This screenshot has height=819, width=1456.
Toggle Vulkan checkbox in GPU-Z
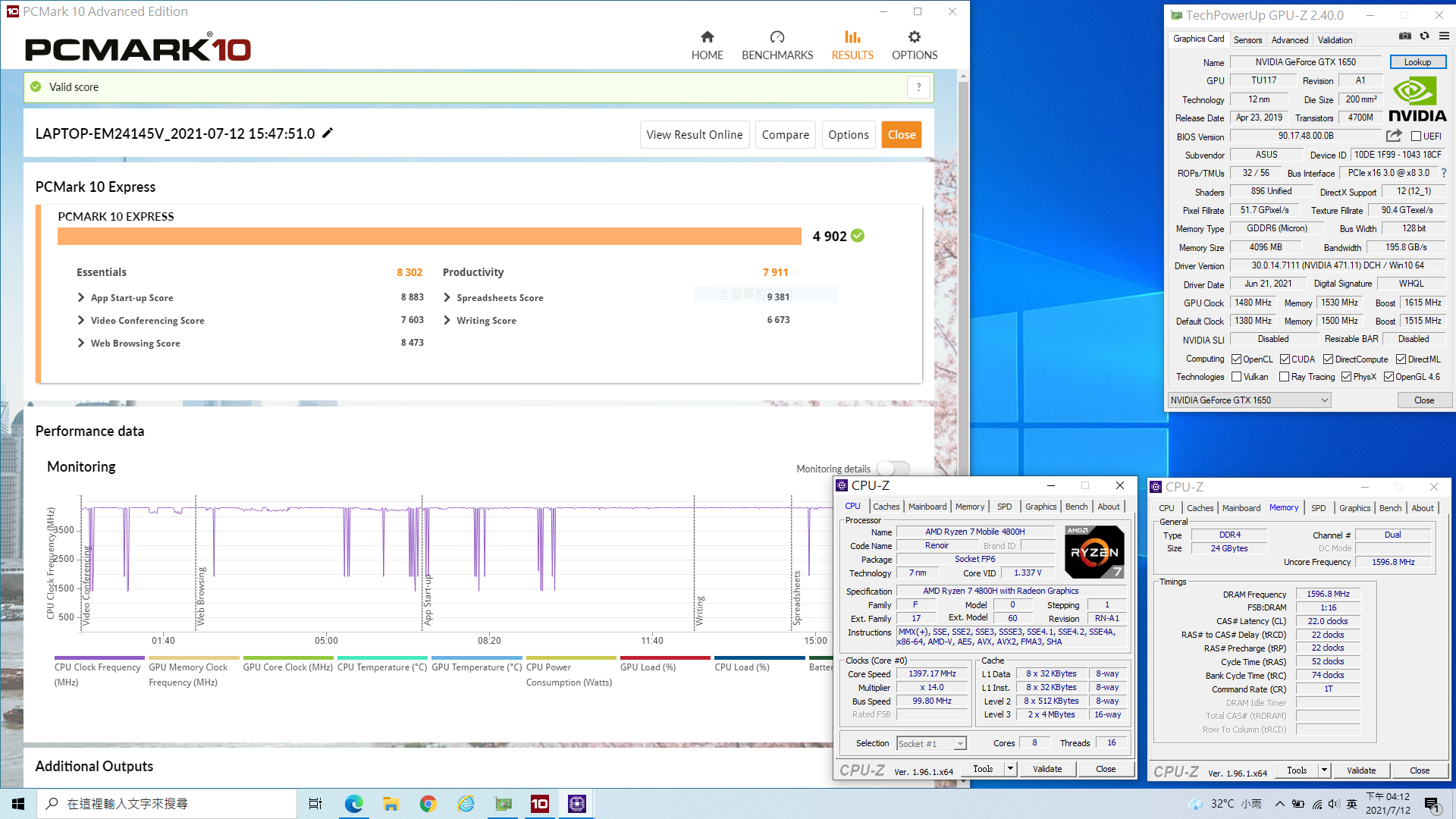[x=1236, y=377]
